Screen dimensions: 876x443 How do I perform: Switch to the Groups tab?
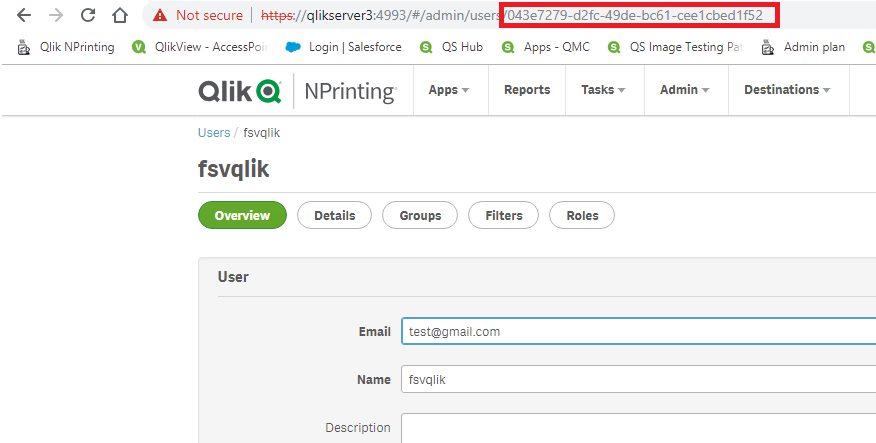pos(420,216)
